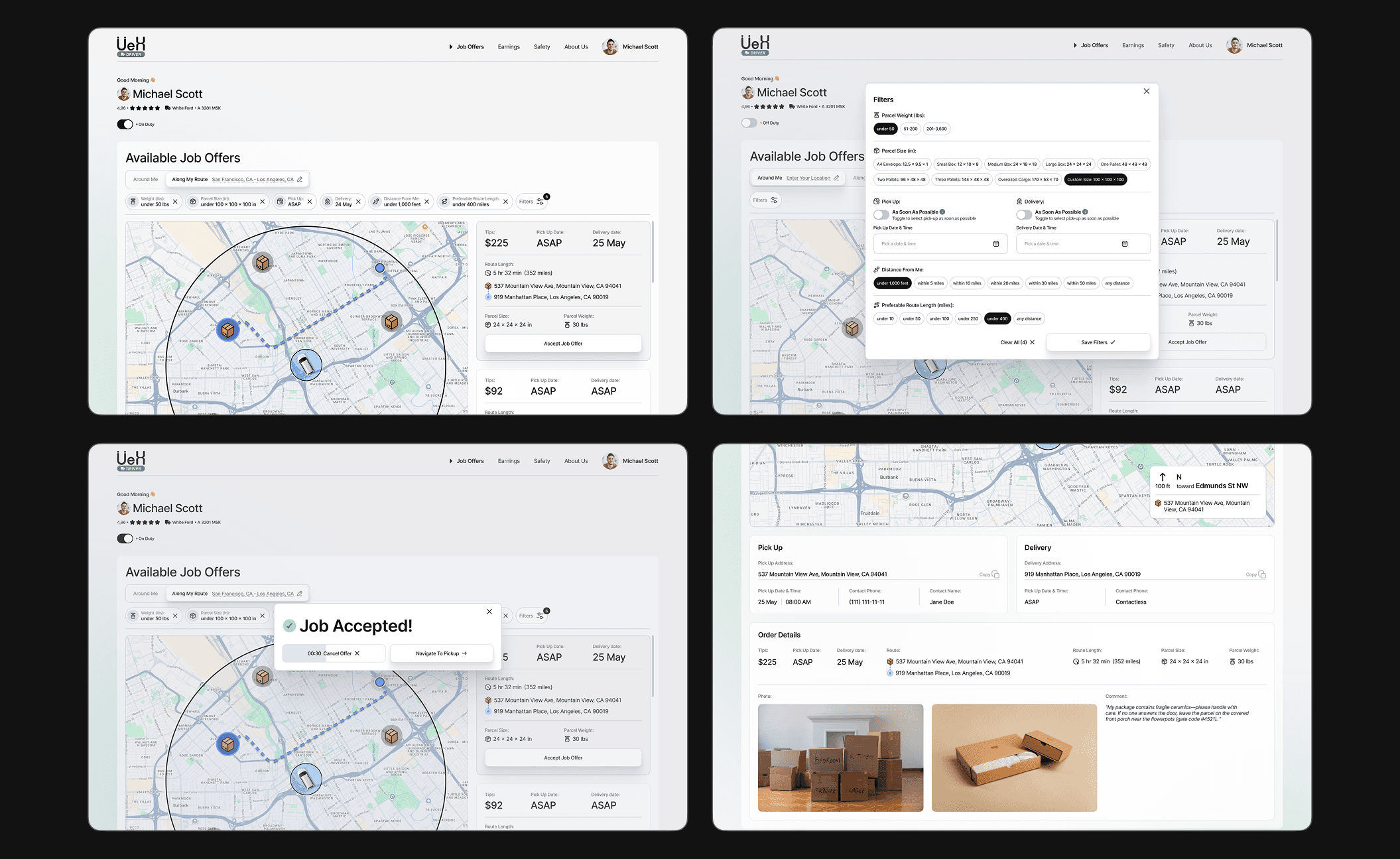
Task: Close the Filters panel with X
Action: (x=1146, y=92)
